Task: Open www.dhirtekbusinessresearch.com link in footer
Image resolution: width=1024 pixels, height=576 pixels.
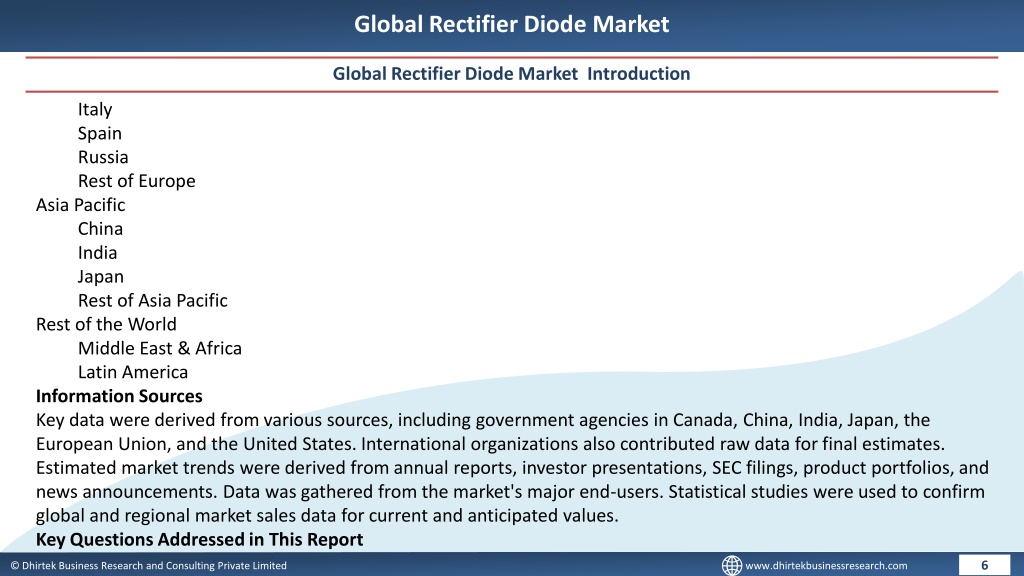Action: pyautogui.click(x=826, y=566)
